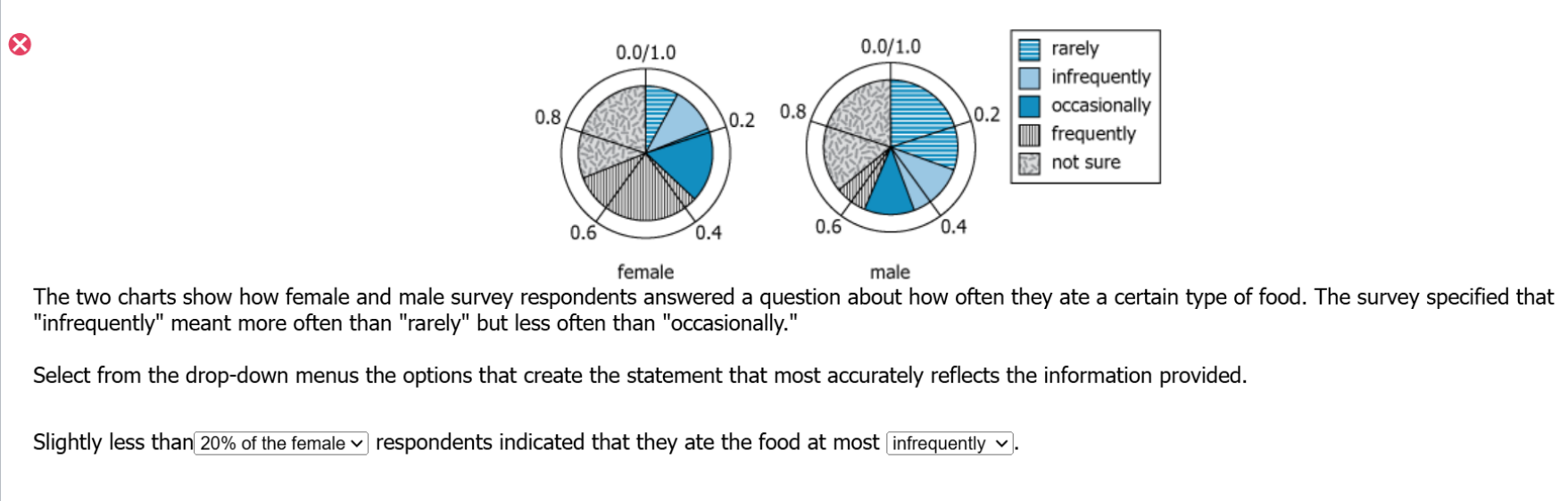Image resolution: width=1568 pixels, height=501 pixels.
Task: Open the "20% of the female" dropdown
Action: pos(281,443)
